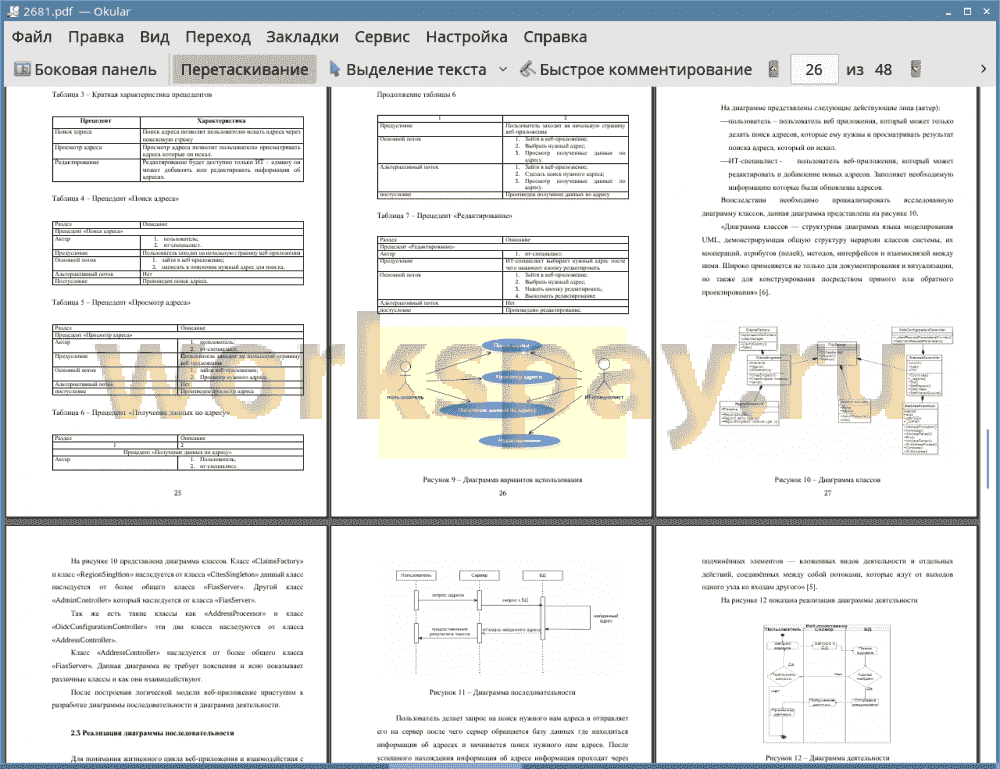The height and width of the screenshot is (769, 1000).
Task: Click the activity diagram image above the Рисунок 12 caption
Action: 827,684
